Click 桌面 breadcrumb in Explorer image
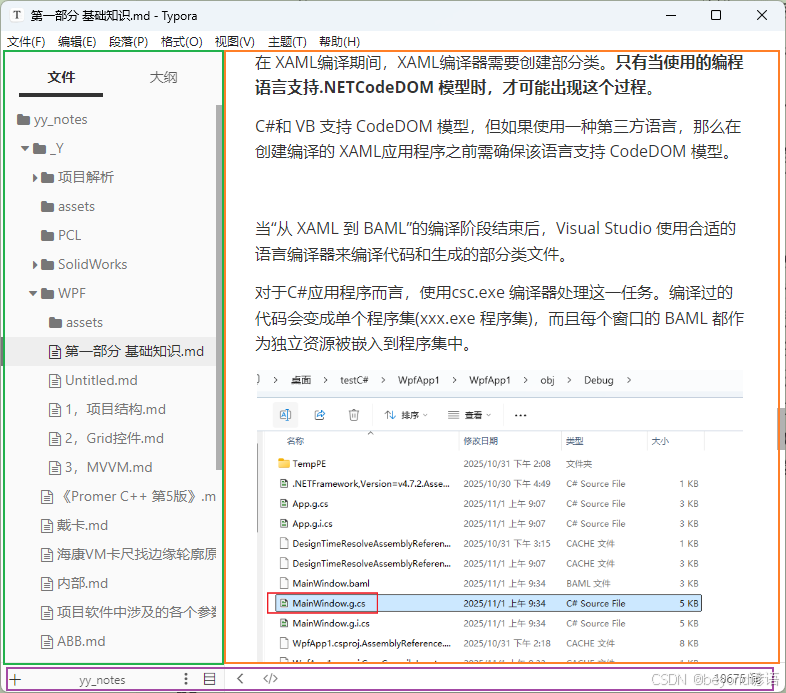The height and width of the screenshot is (693, 786). [301, 381]
